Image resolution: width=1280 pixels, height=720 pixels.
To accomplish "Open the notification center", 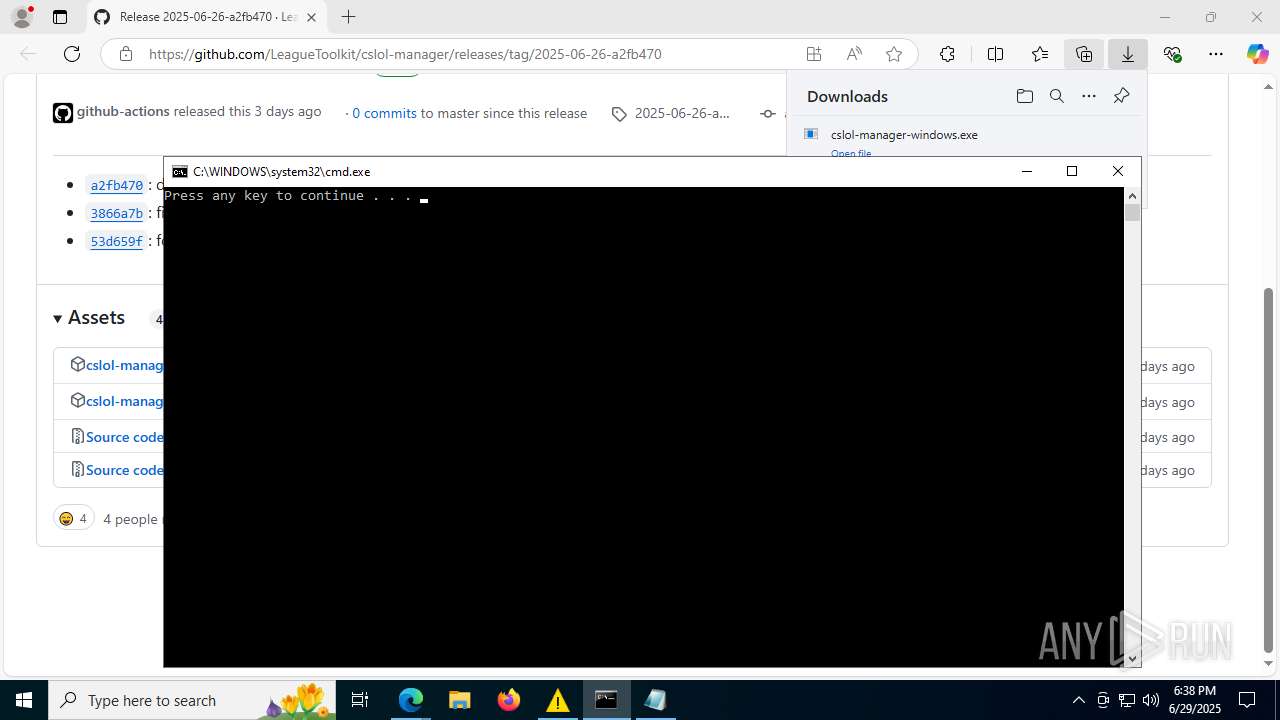I will pyautogui.click(x=1247, y=700).
